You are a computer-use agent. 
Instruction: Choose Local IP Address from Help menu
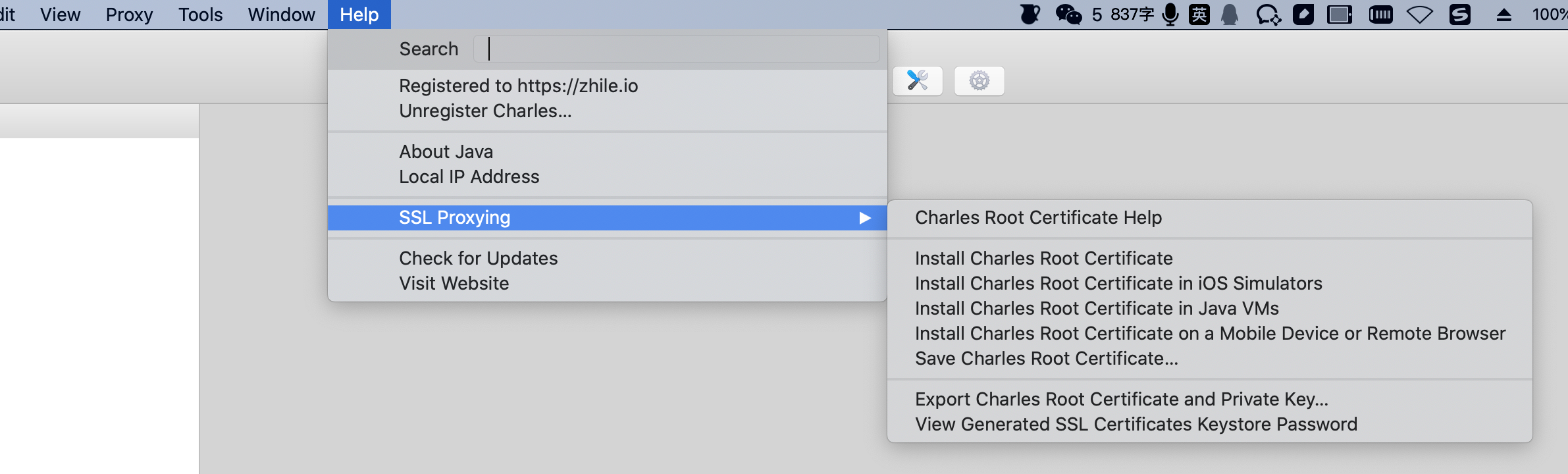pos(469,176)
